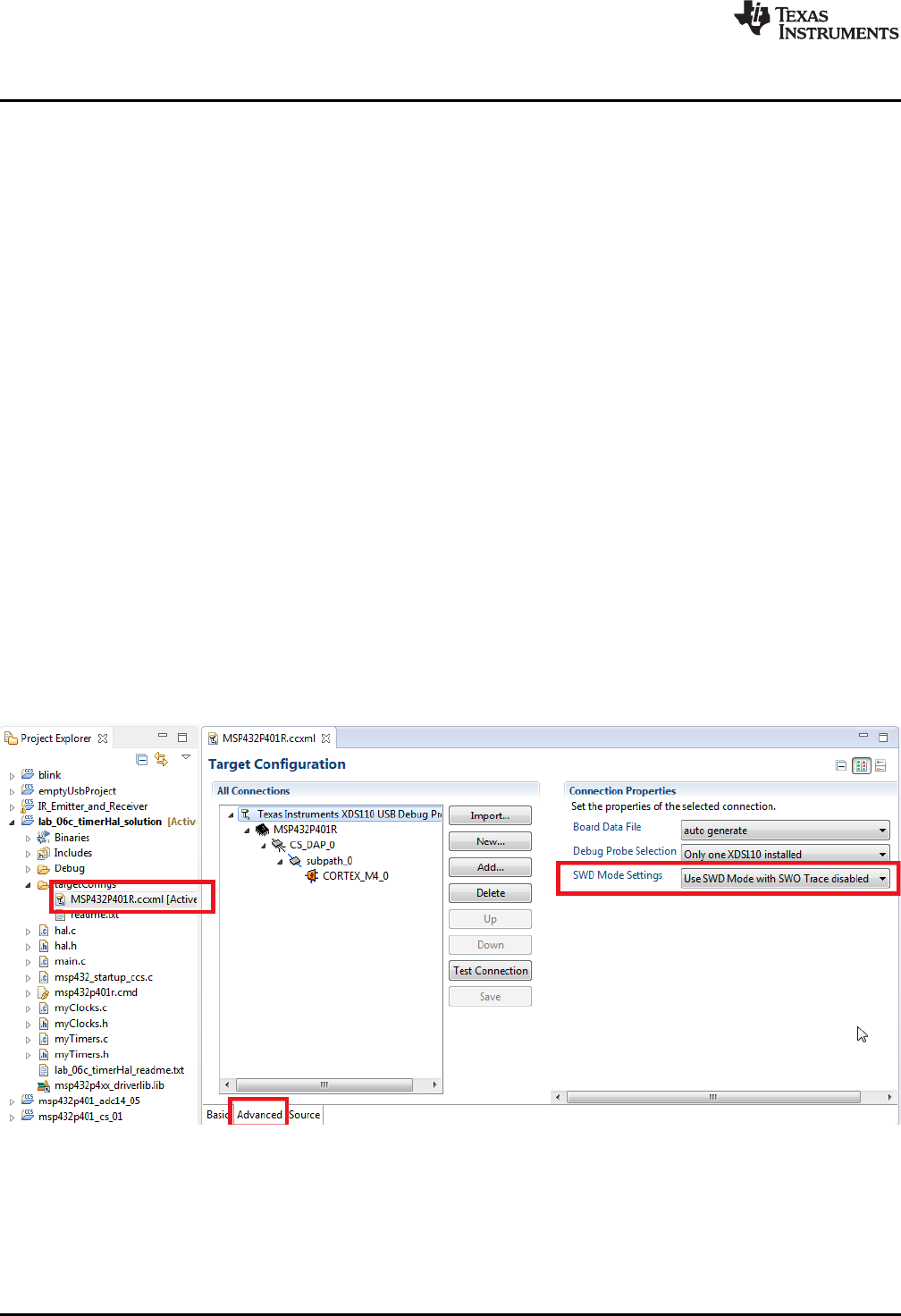Click the Binaries folder icon
901x1316 pixels.
[x=43, y=838]
